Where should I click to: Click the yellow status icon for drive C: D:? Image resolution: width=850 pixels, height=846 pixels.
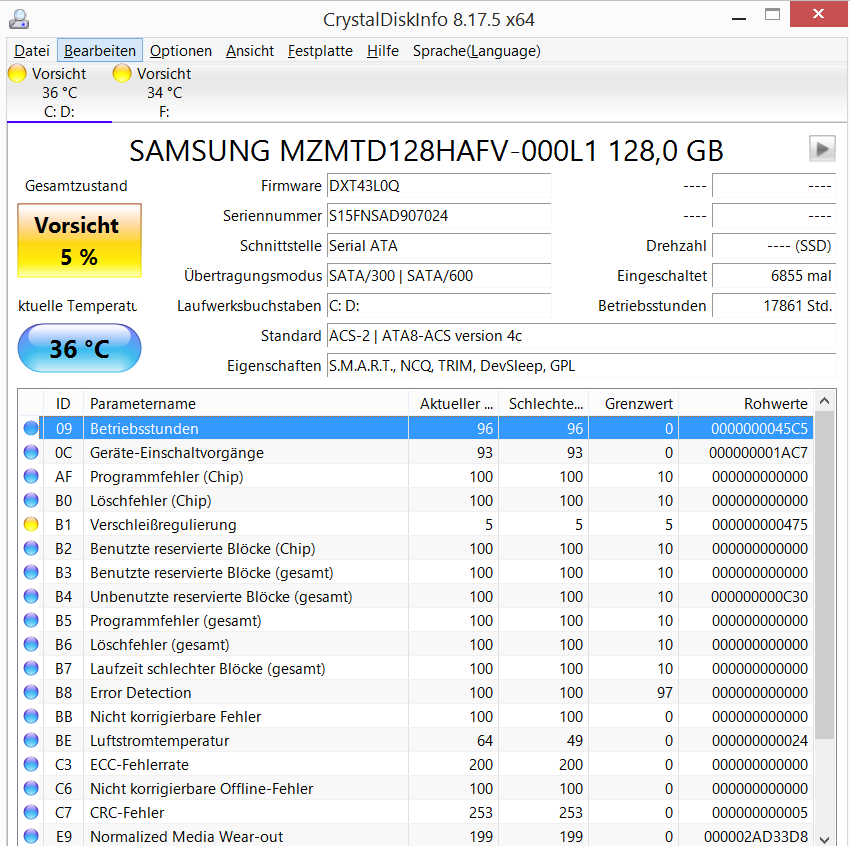click(17, 73)
